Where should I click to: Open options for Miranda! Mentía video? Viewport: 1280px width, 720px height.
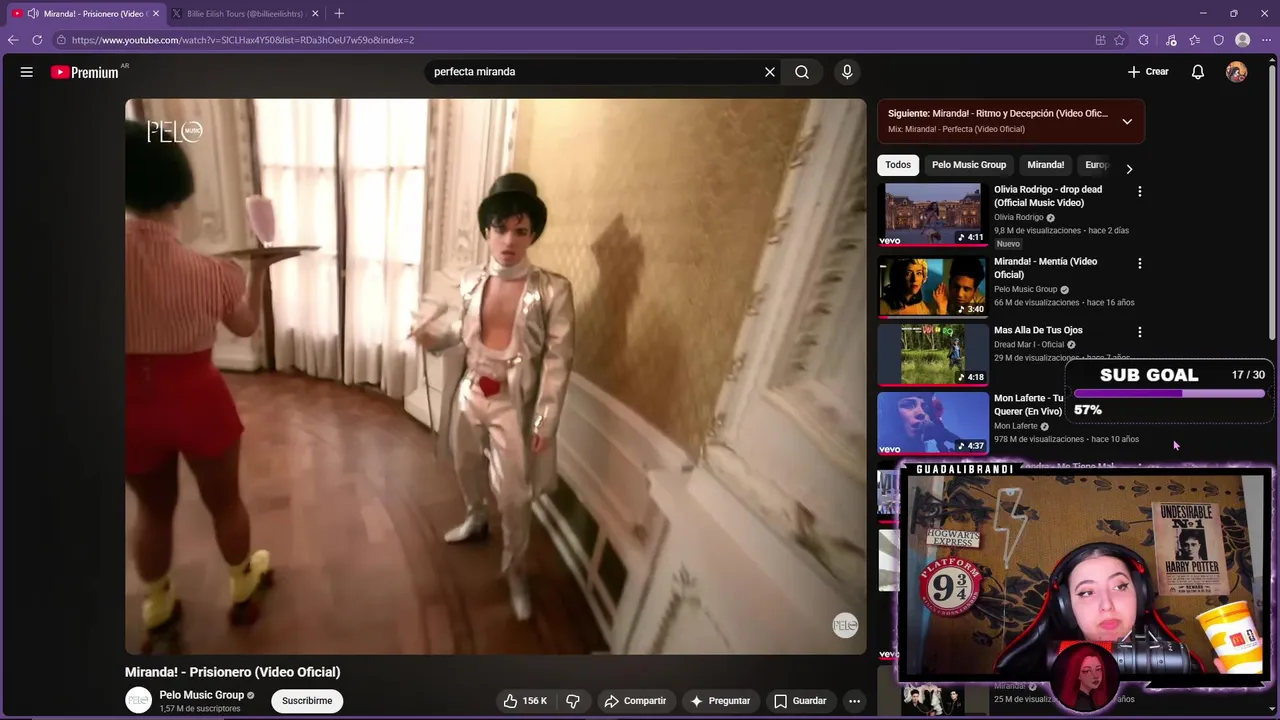click(x=1139, y=263)
